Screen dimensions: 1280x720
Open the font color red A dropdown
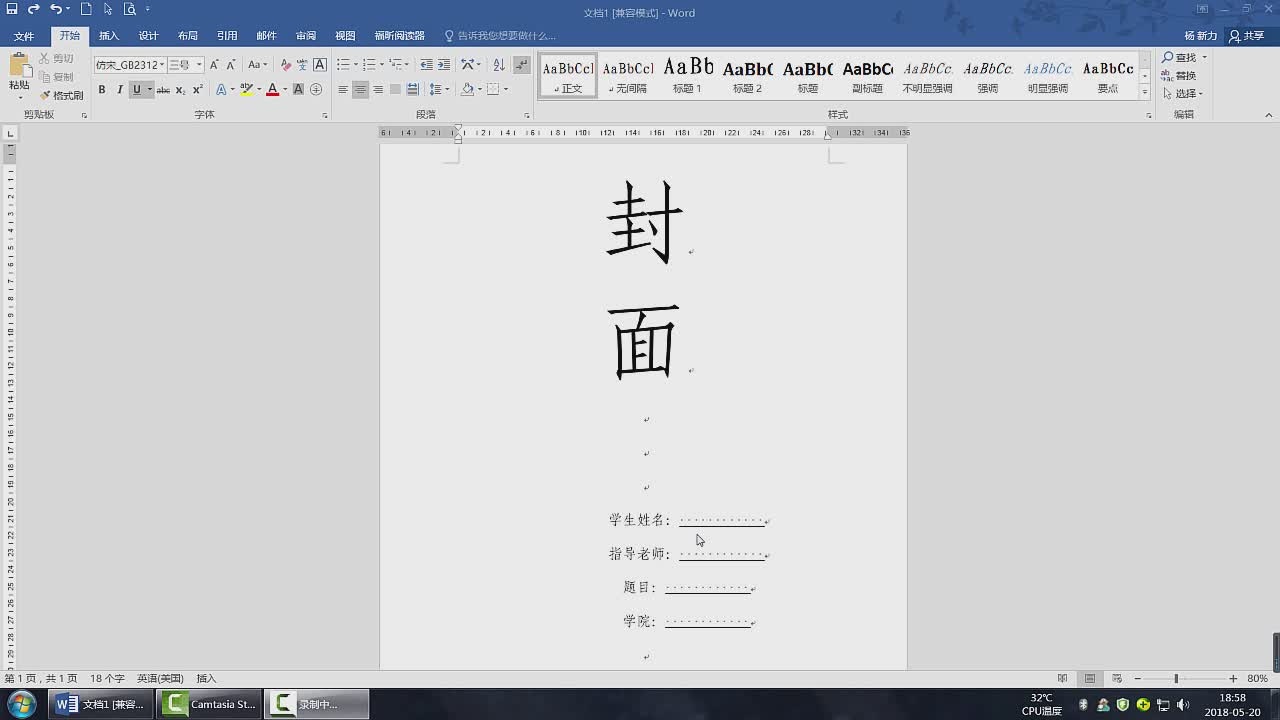pyautogui.click(x=285, y=90)
